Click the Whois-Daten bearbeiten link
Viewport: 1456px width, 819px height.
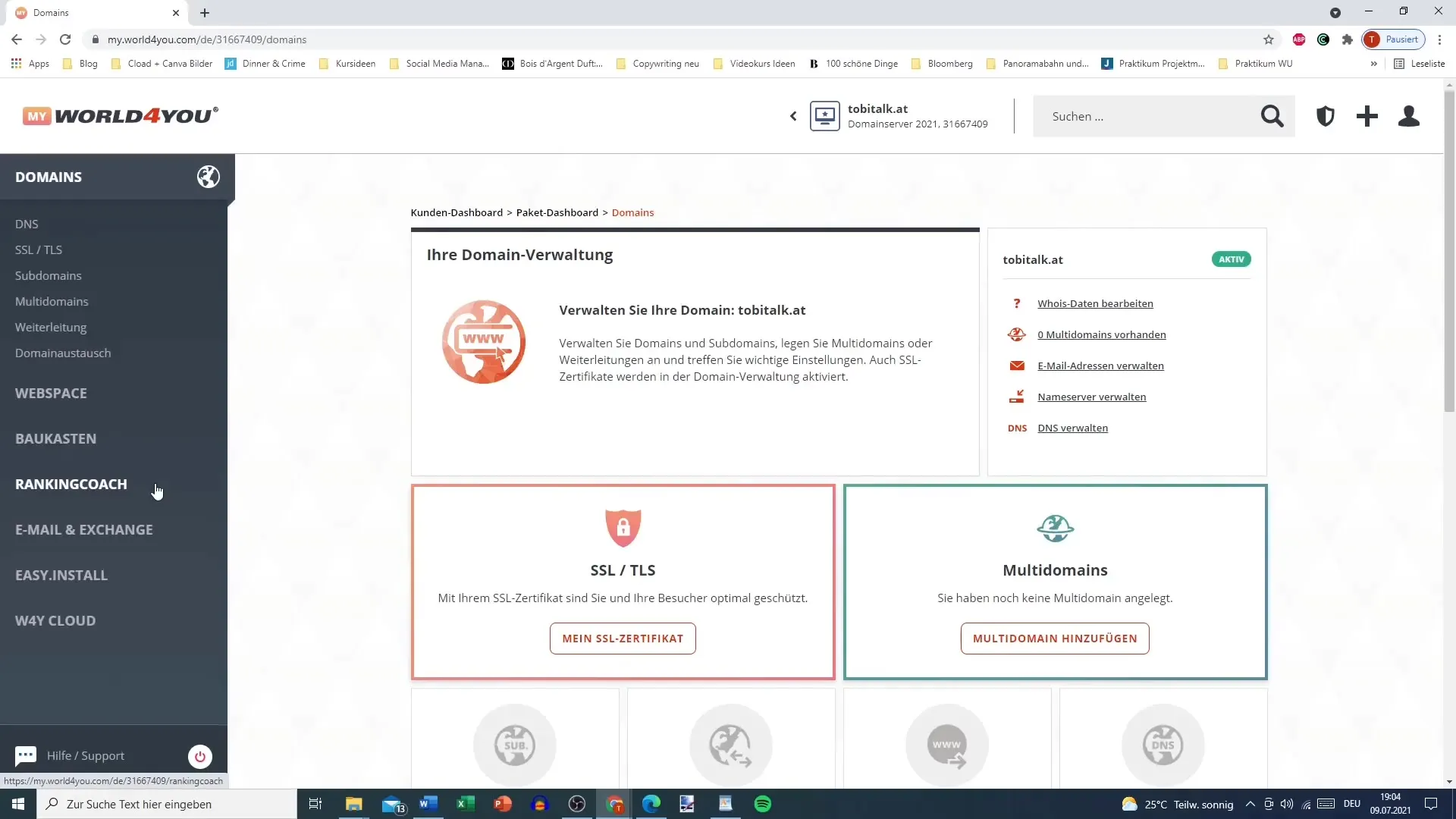tap(1095, 303)
